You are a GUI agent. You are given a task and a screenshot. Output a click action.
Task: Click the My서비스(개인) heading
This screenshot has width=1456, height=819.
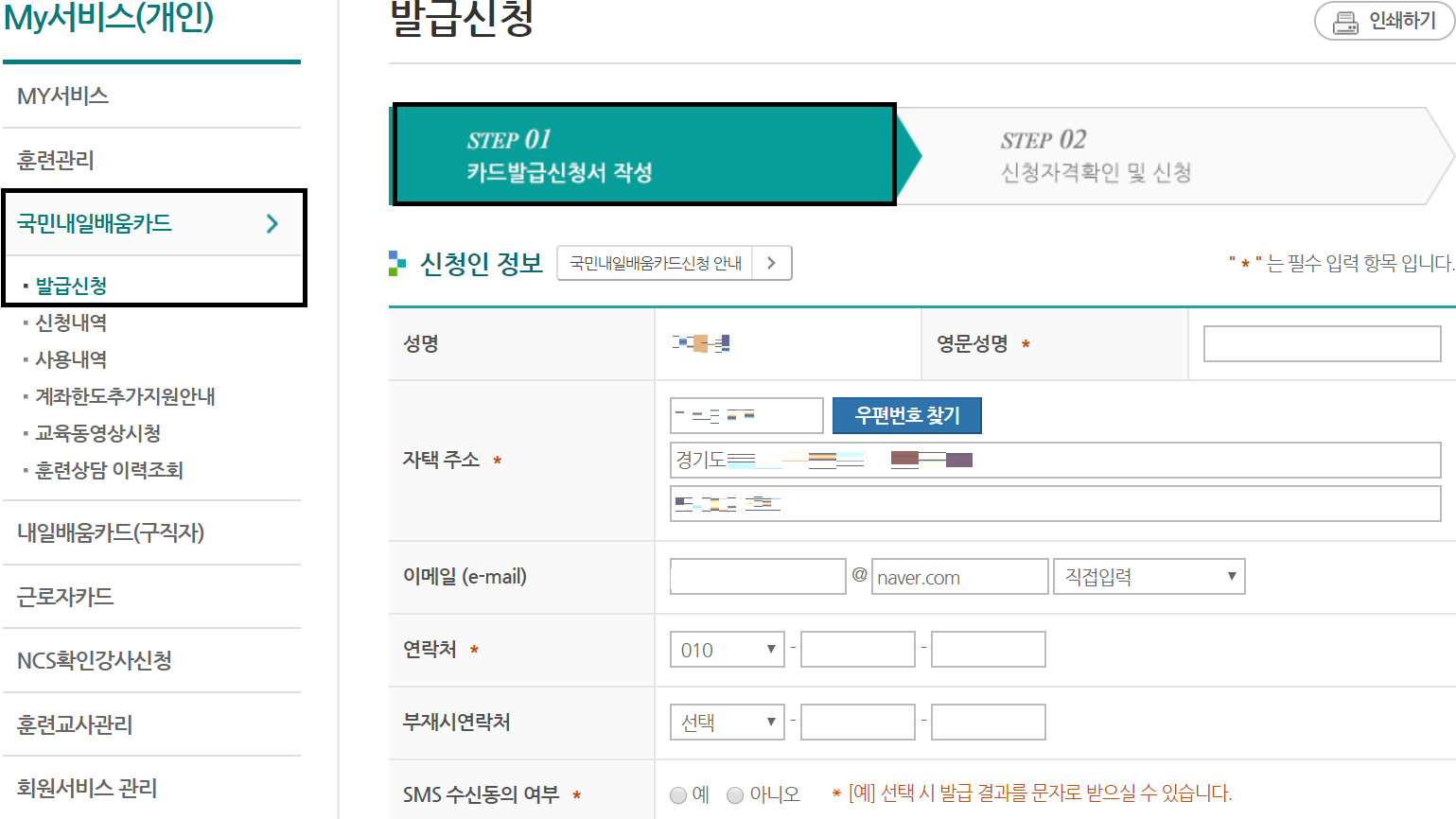coord(109,17)
